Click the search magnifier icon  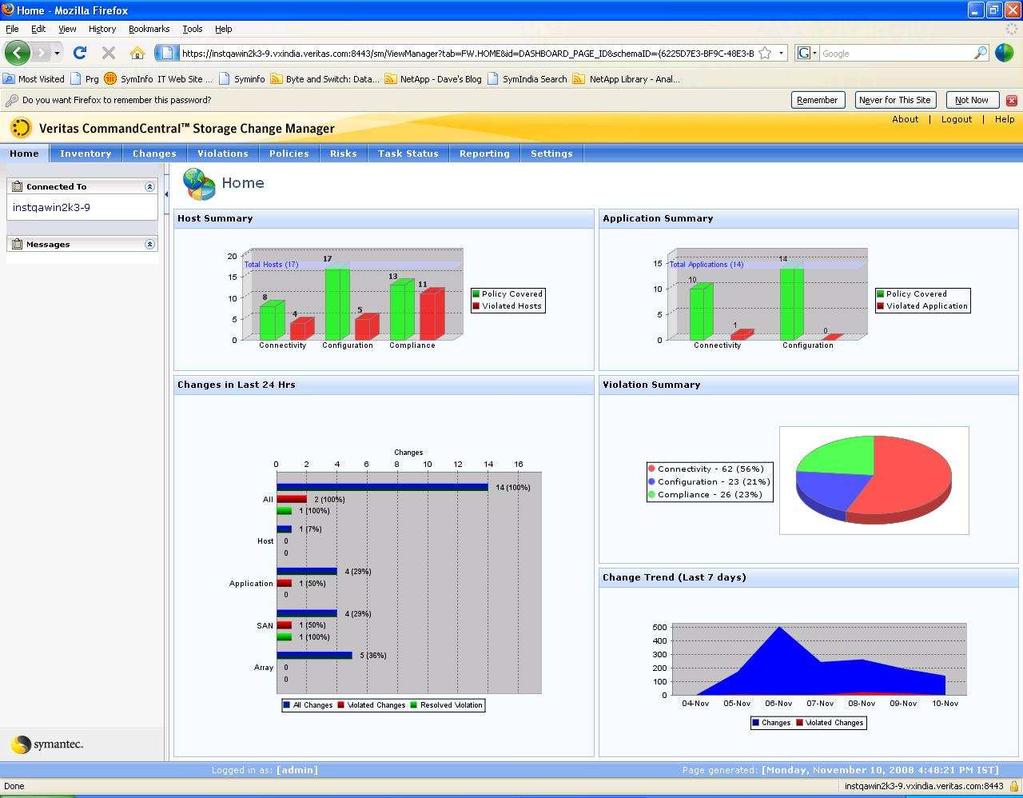tap(981, 53)
